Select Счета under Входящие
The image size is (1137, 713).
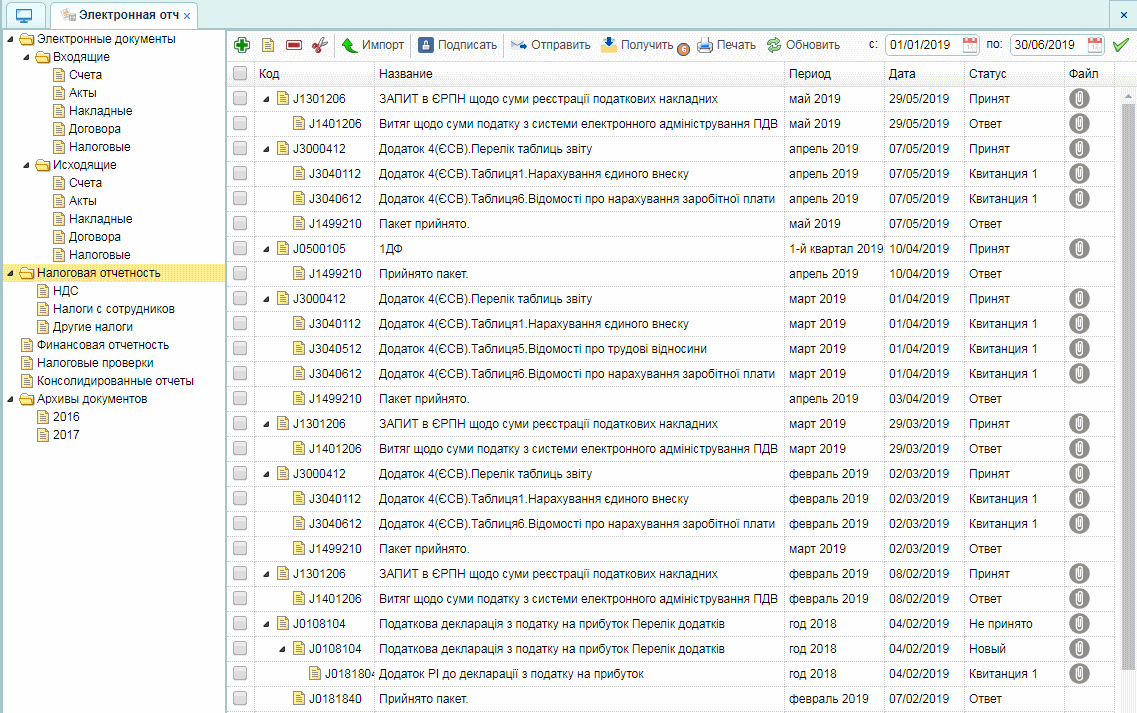pyautogui.click(x=85, y=75)
